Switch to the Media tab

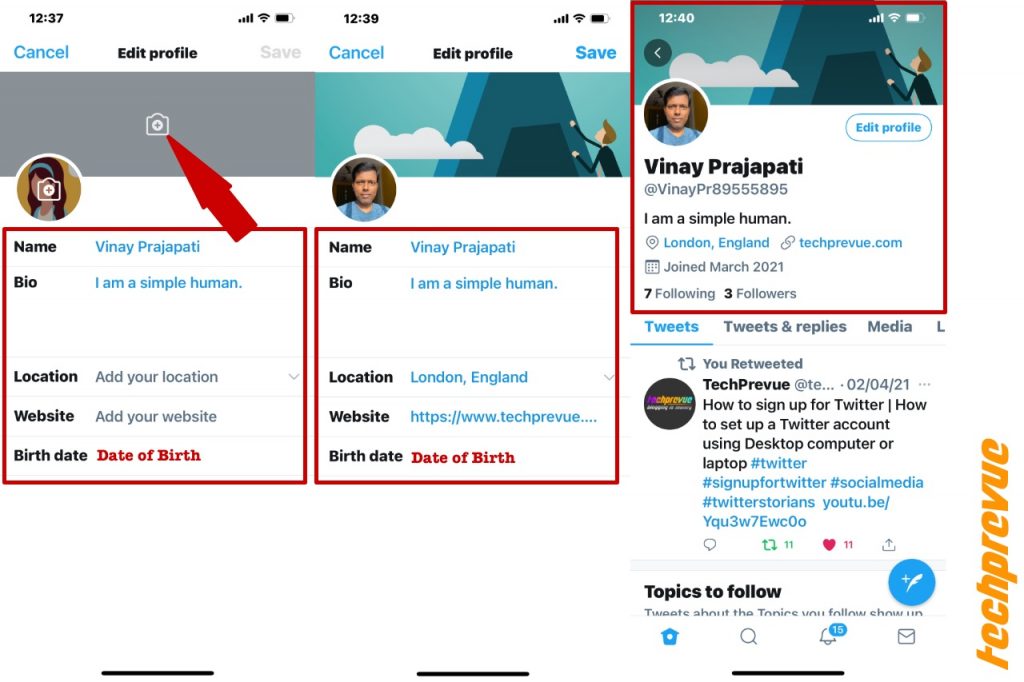point(889,327)
